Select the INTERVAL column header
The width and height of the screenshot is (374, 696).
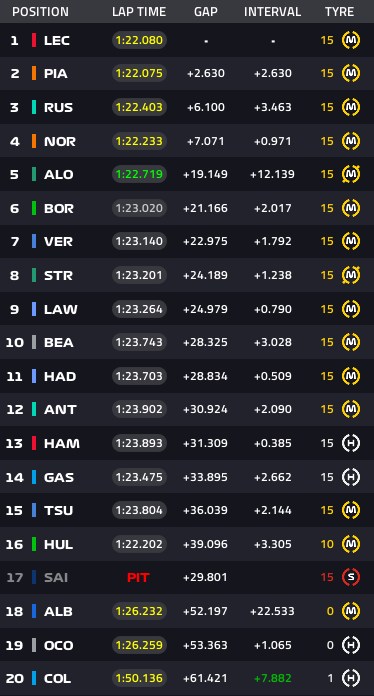(x=272, y=12)
